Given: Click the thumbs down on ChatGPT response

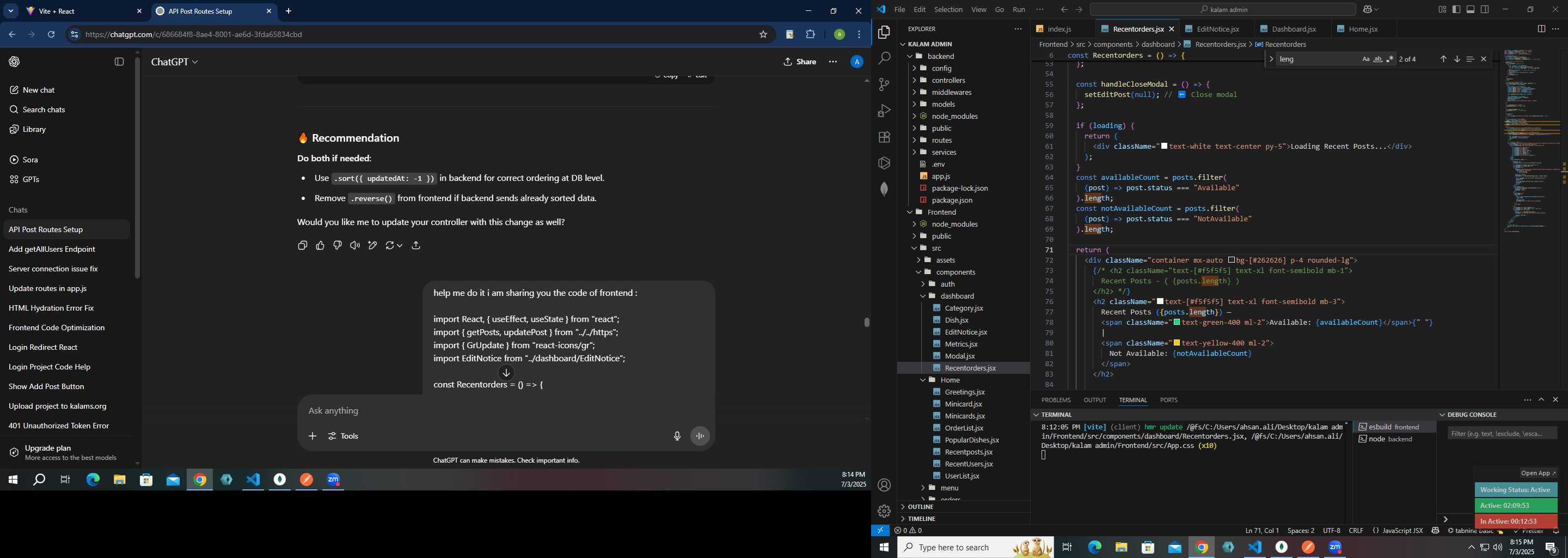Looking at the screenshot, I should click(337, 246).
